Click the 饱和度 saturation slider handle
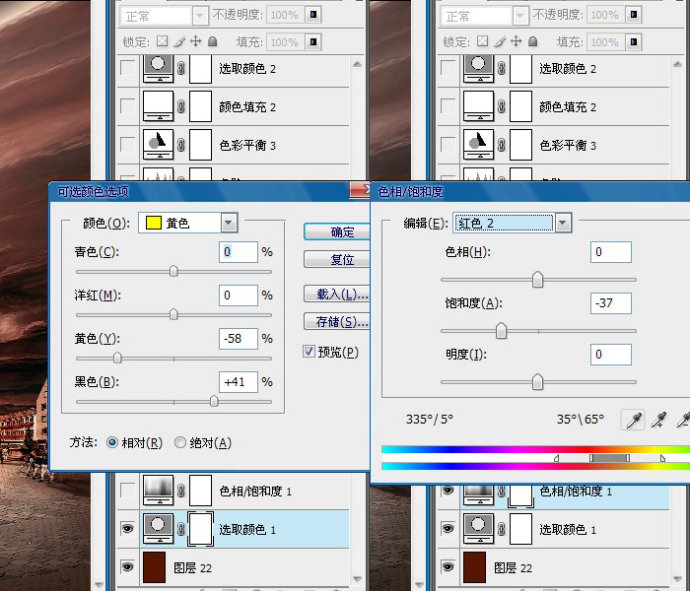The width and height of the screenshot is (690, 591). pyautogui.click(x=501, y=331)
